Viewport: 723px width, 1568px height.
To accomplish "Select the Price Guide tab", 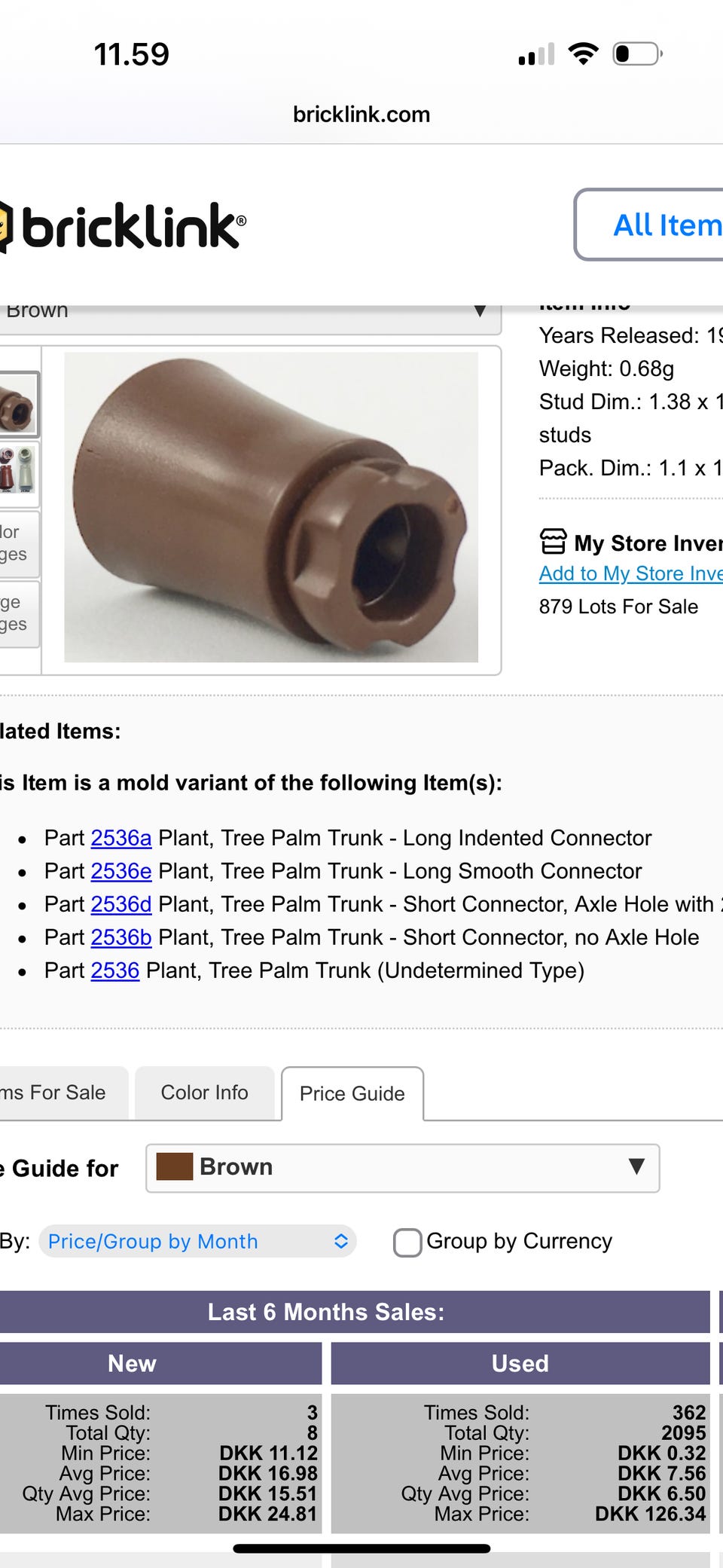I will coord(352,1093).
